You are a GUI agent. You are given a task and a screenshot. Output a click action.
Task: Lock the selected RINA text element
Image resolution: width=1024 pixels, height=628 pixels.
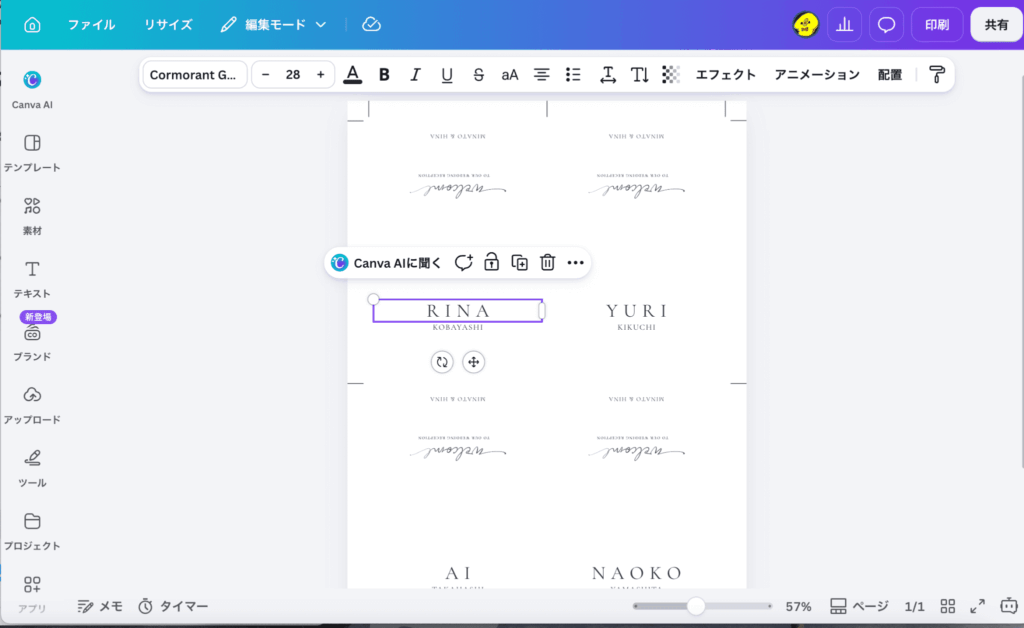(491, 262)
